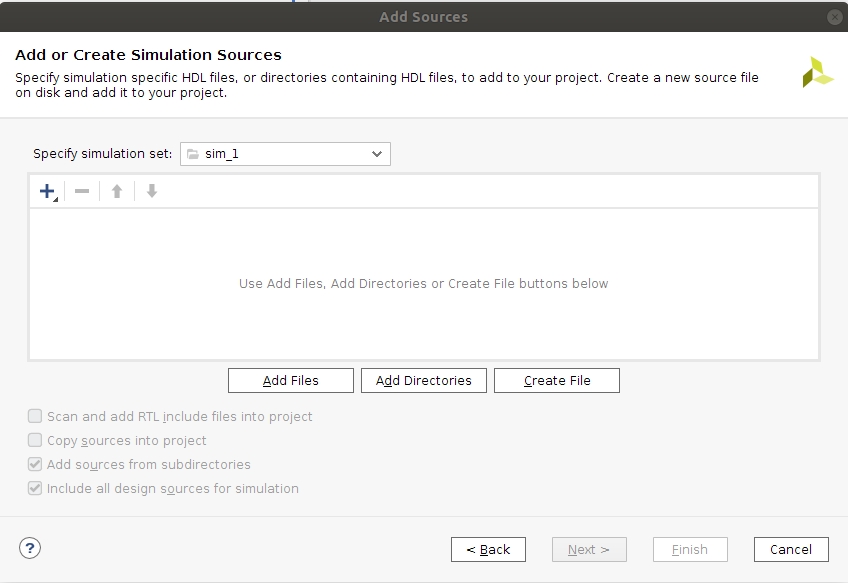Select the Create File button
The width and height of the screenshot is (848, 583).
click(557, 381)
